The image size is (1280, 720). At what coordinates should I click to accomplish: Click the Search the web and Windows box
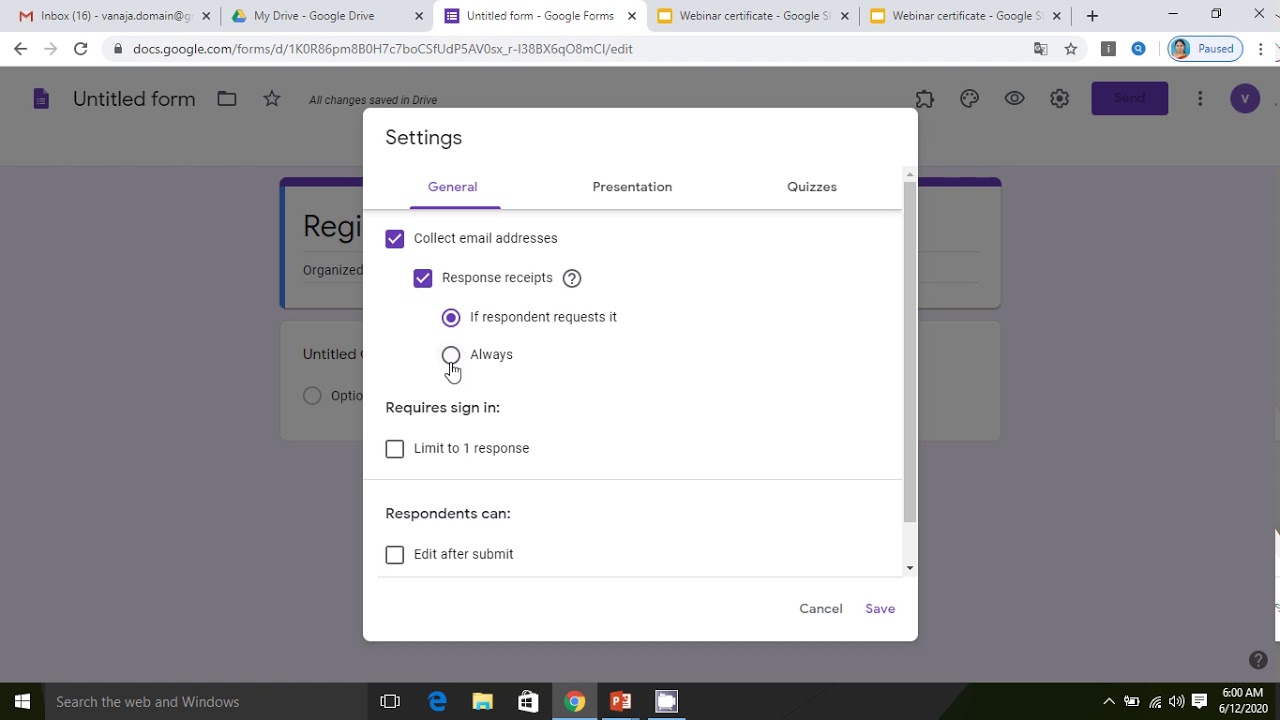[x=205, y=702]
